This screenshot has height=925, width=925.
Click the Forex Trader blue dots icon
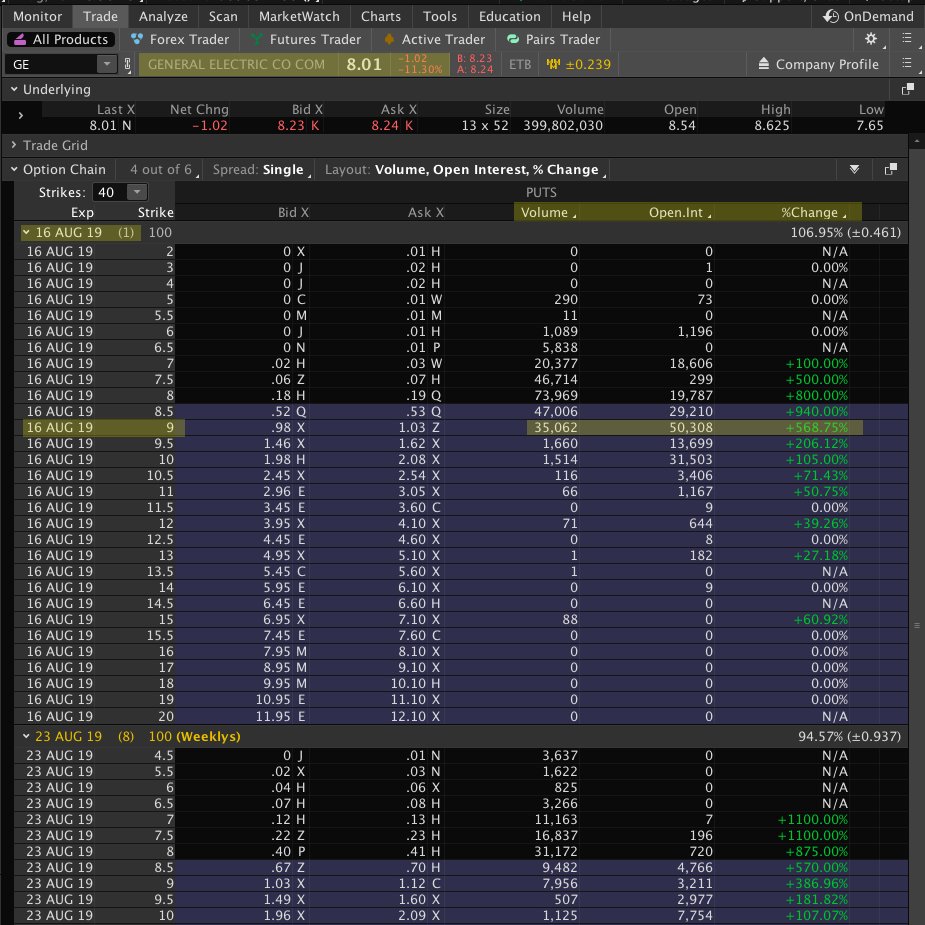tap(137, 39)
